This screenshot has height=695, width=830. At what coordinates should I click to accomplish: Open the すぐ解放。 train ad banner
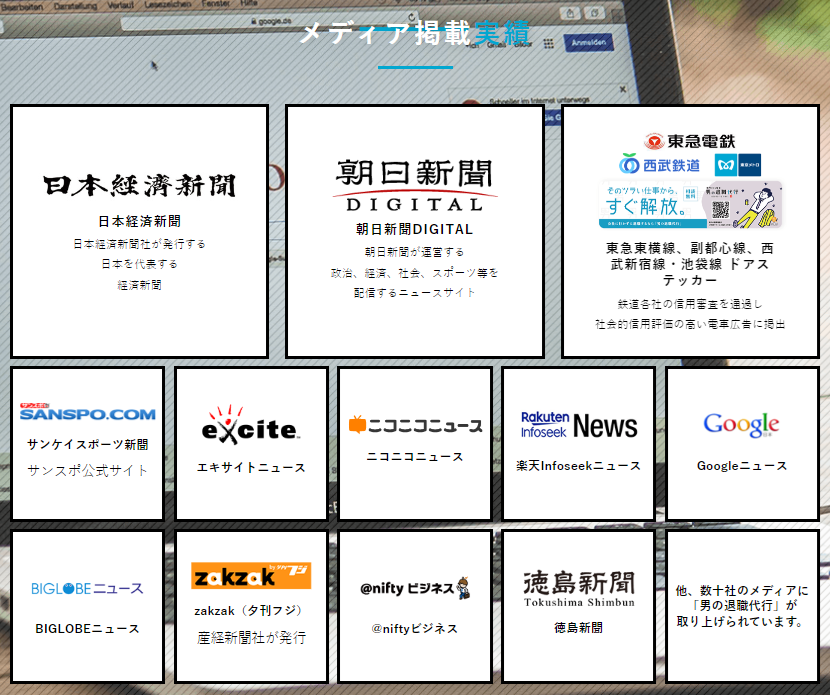click(690, 205)
